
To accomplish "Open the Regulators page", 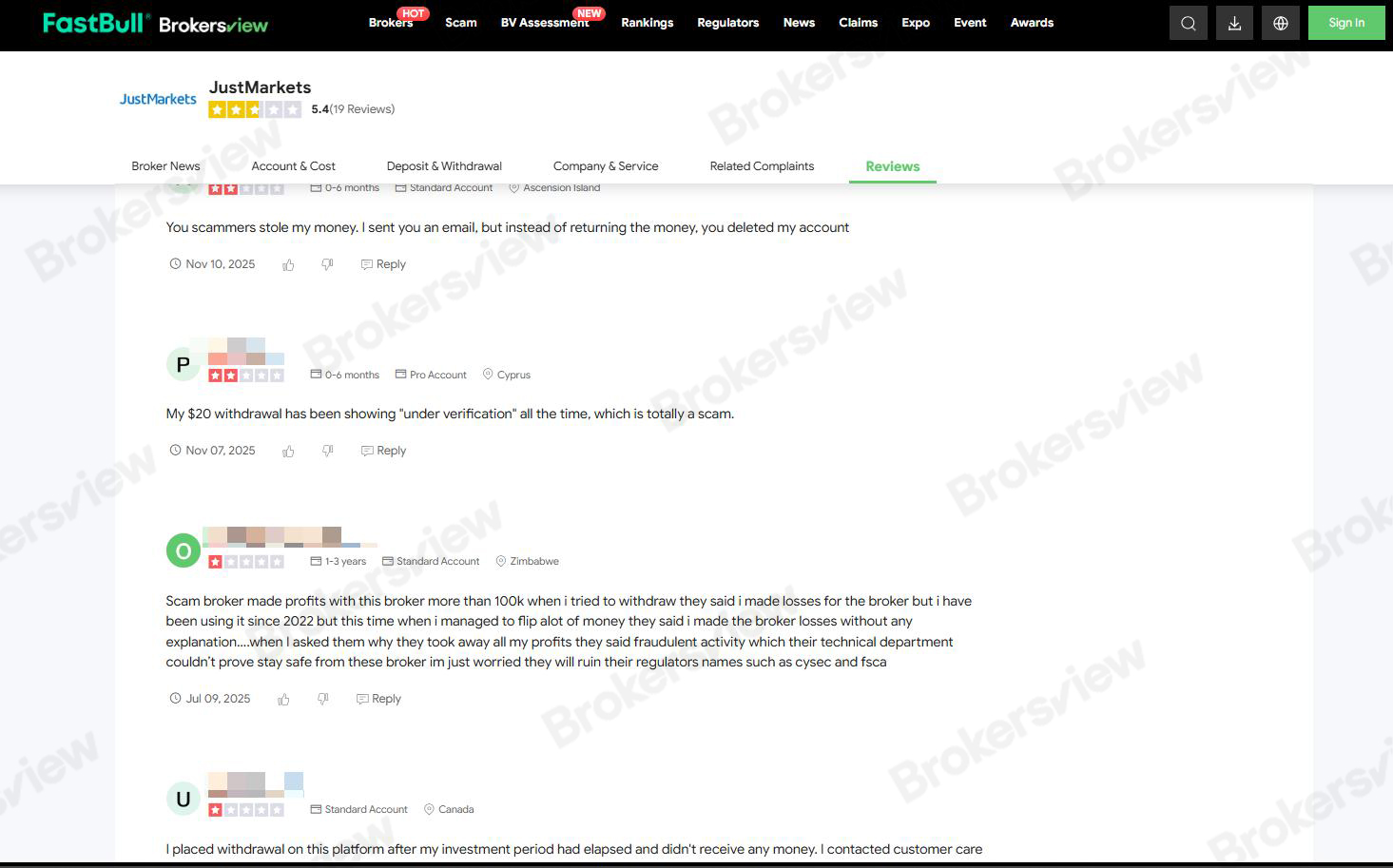I will pos(728,23).
